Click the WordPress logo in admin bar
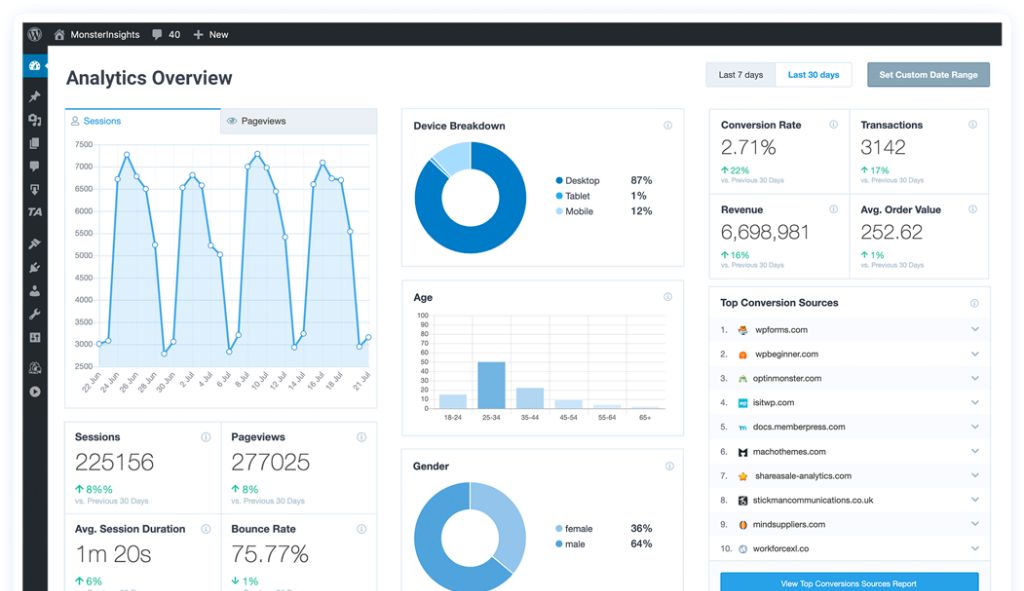This screenshot has height=591, width=1024. click(x=35, y=34)
